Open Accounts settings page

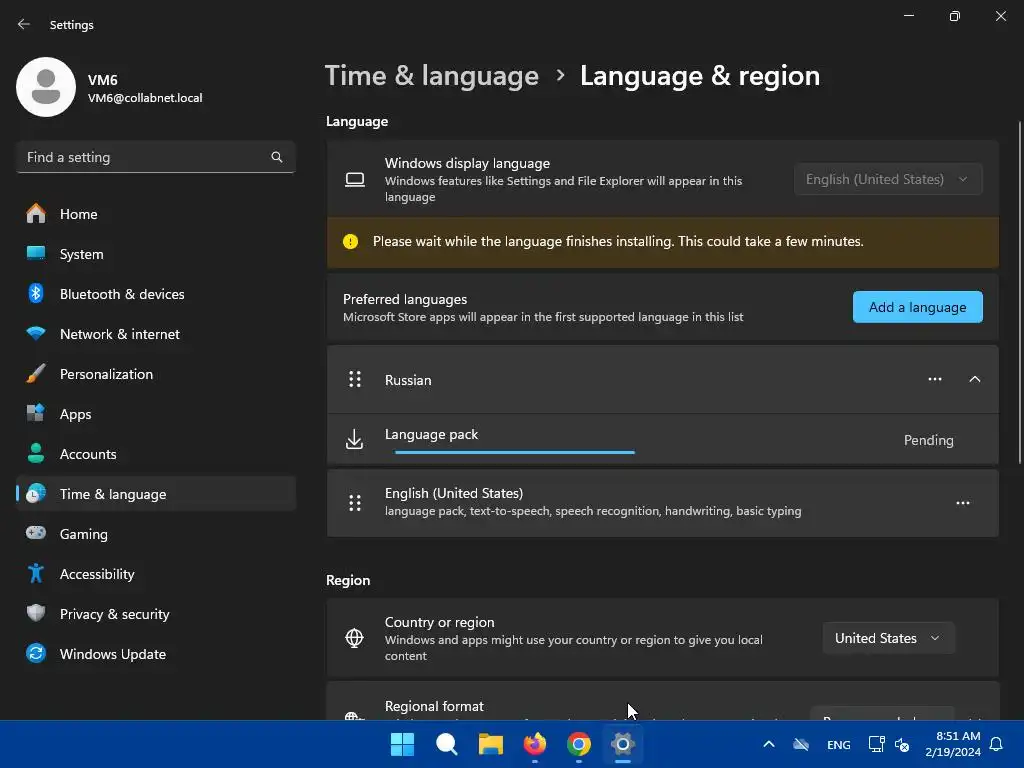click(155, 454)
